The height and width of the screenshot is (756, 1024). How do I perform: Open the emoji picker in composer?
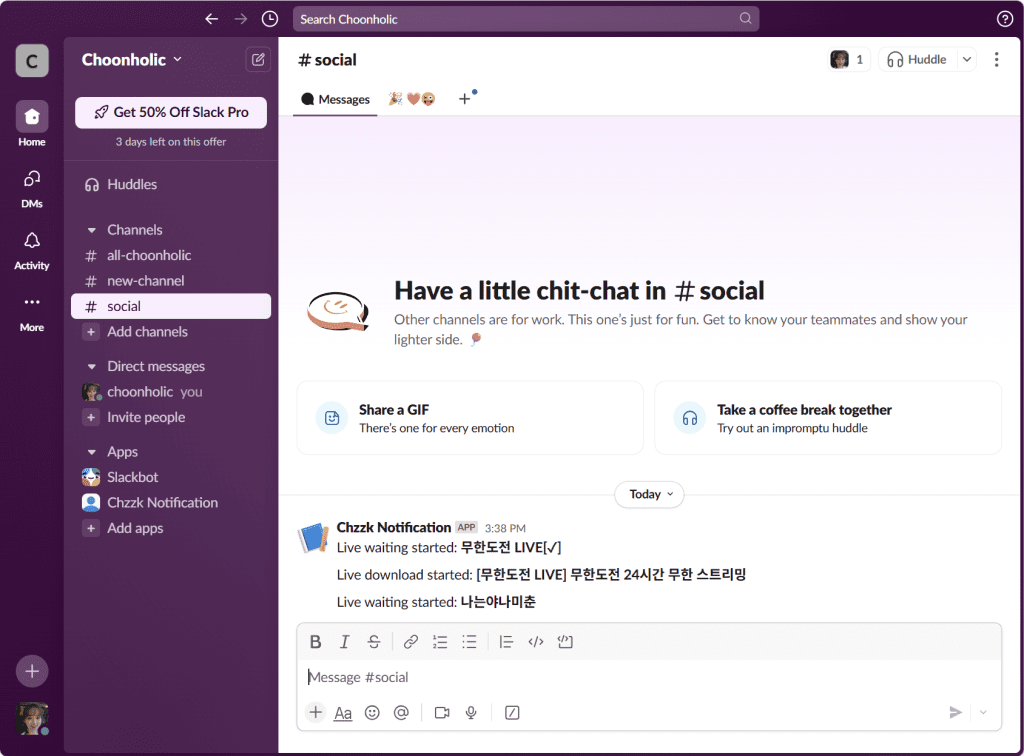(372, 712)
